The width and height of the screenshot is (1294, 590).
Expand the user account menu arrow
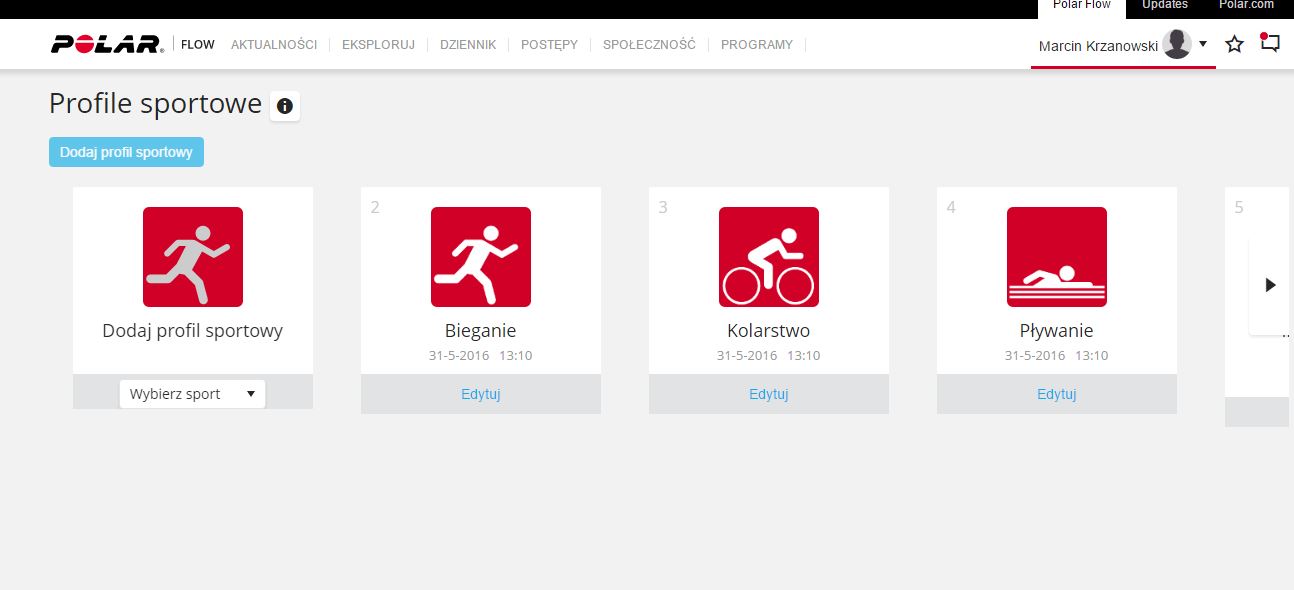tap(1203, 44)
